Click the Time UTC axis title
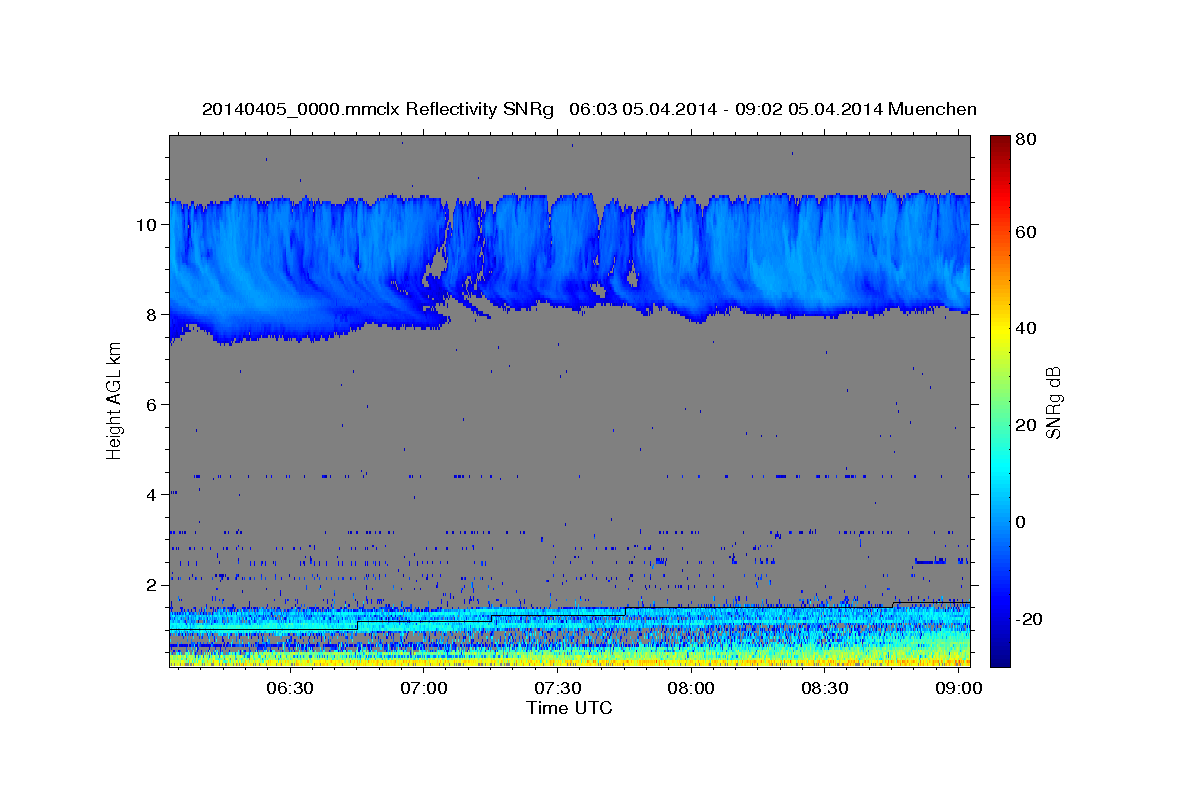The width and height of the screenshot is (1200, 800). 569,708
